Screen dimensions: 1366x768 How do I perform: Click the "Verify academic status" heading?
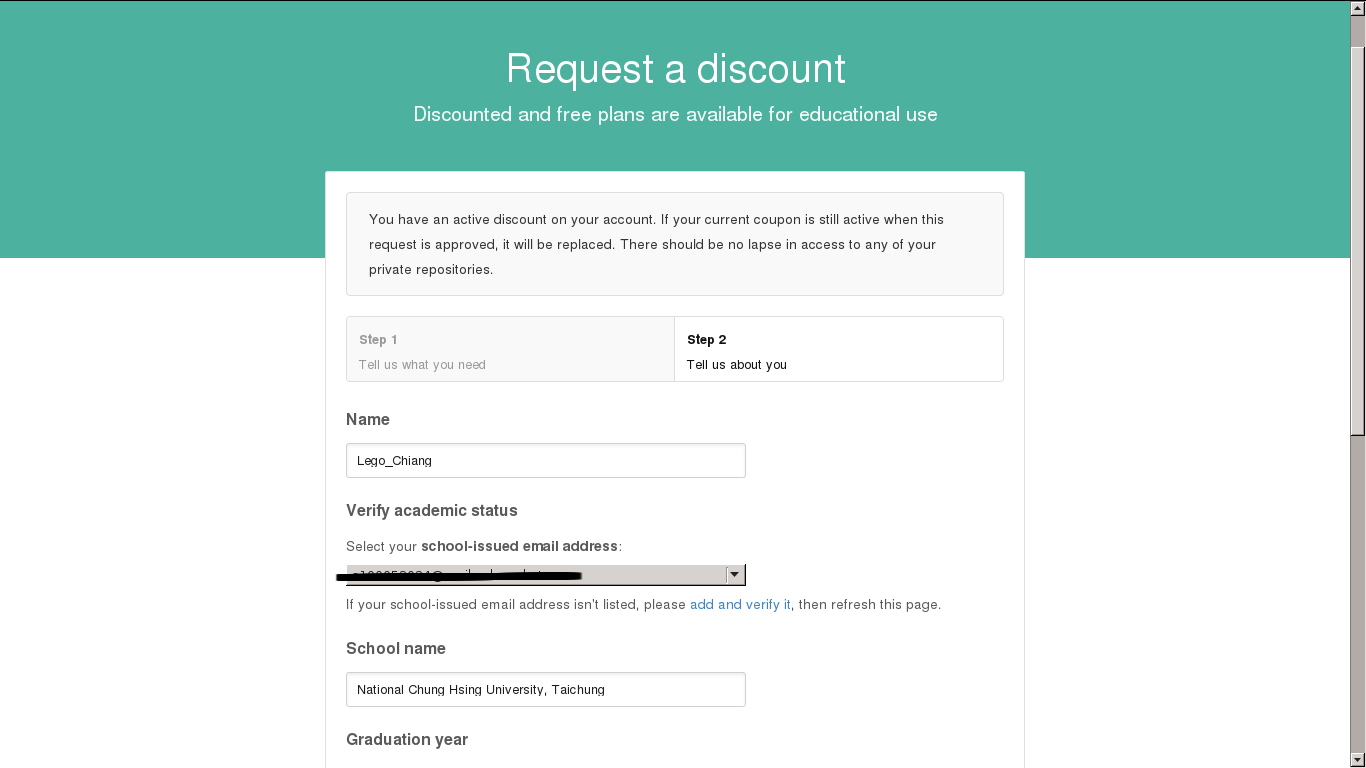click(x=432, y=511)
